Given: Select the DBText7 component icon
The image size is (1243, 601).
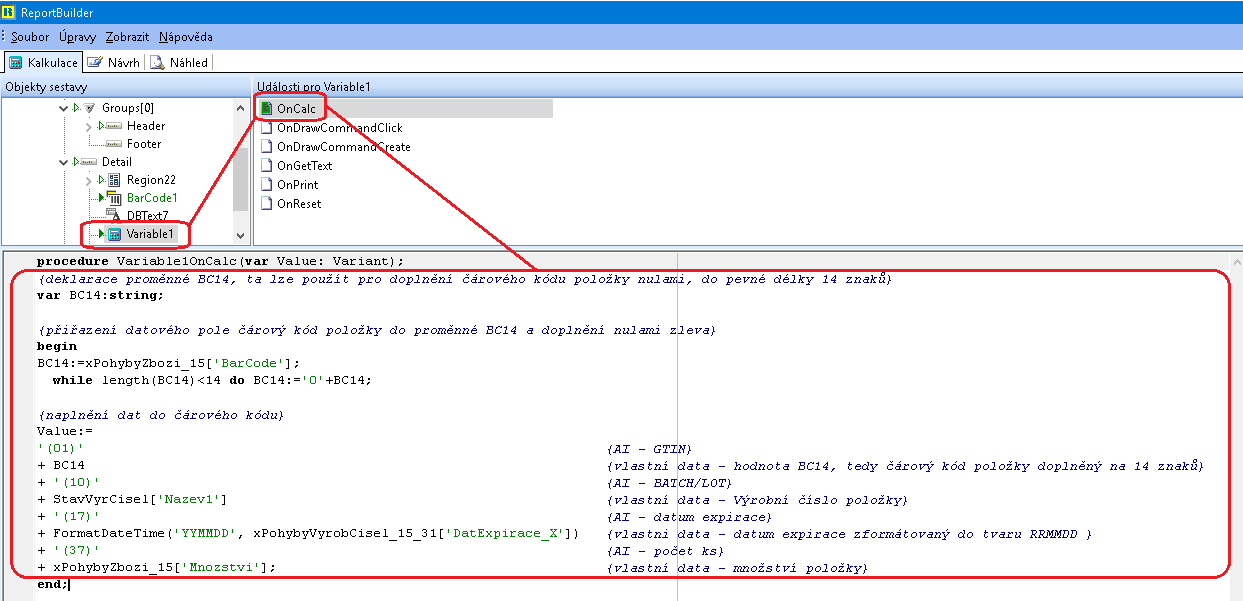Looking at the screenshot, I should click(114, 216).
